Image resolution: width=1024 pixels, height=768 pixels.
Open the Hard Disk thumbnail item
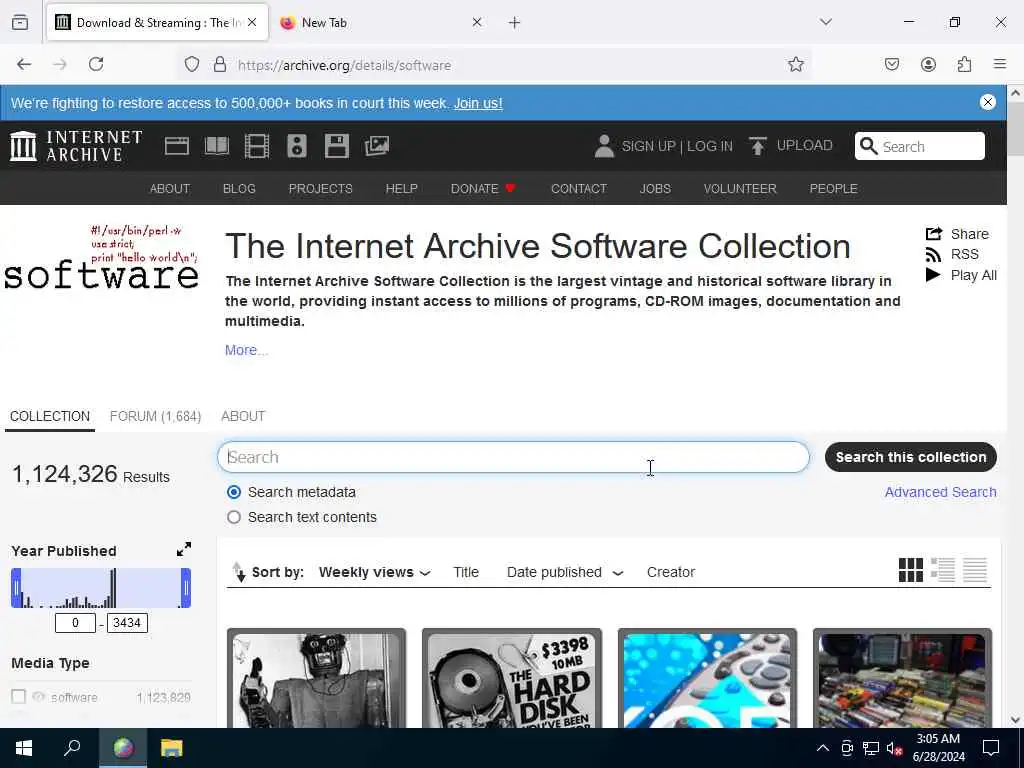(511, 679)
